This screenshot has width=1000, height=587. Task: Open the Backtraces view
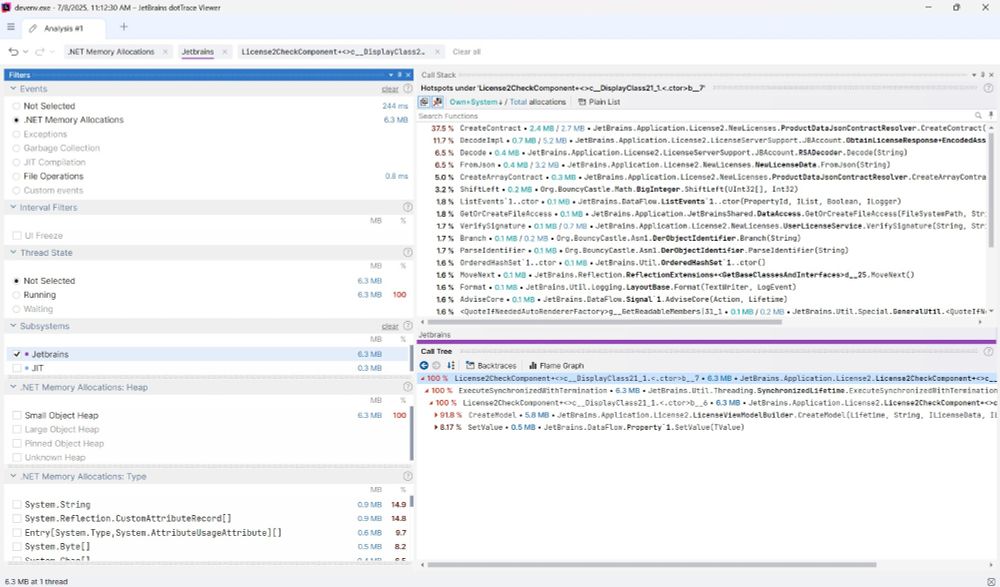click(491, 366)
